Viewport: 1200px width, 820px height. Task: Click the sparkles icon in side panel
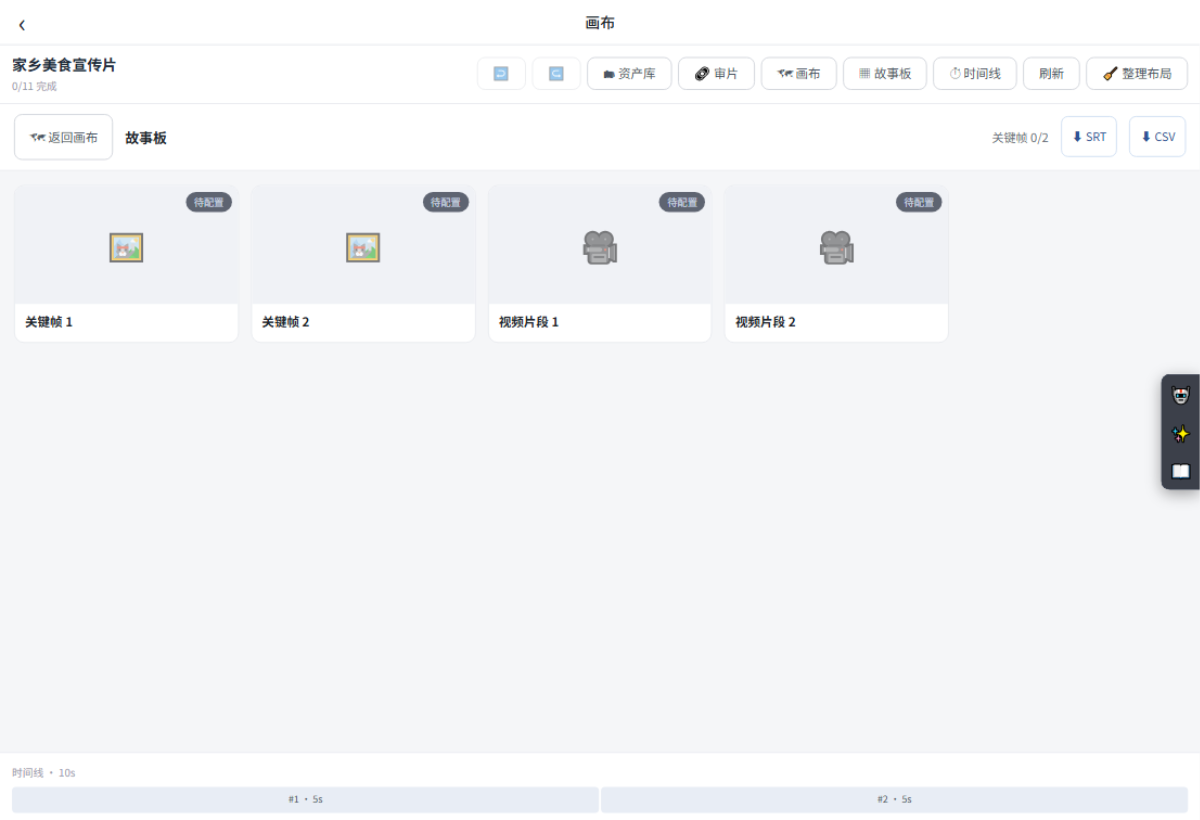[x=1181, y=434]
